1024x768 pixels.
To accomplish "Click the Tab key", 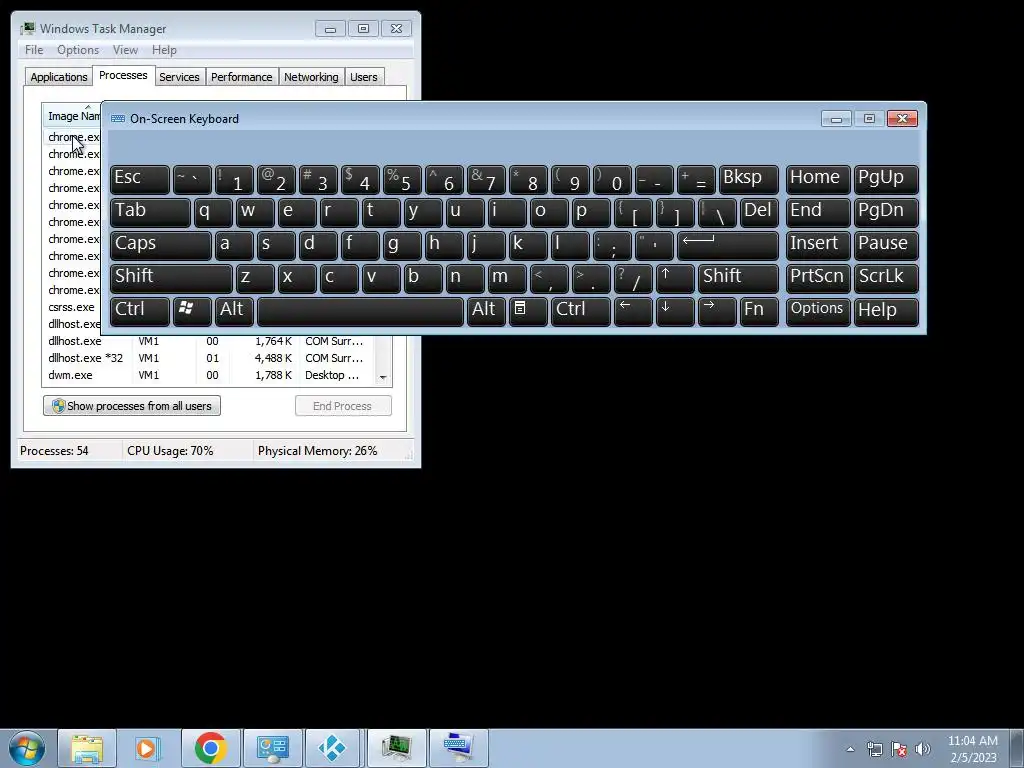I will (150, 212).
